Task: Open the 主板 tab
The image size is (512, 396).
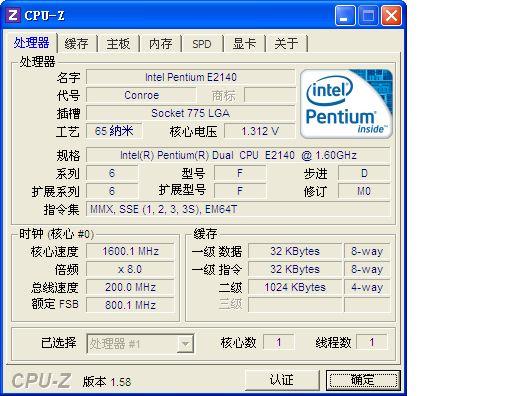Action: click(118, 44)
